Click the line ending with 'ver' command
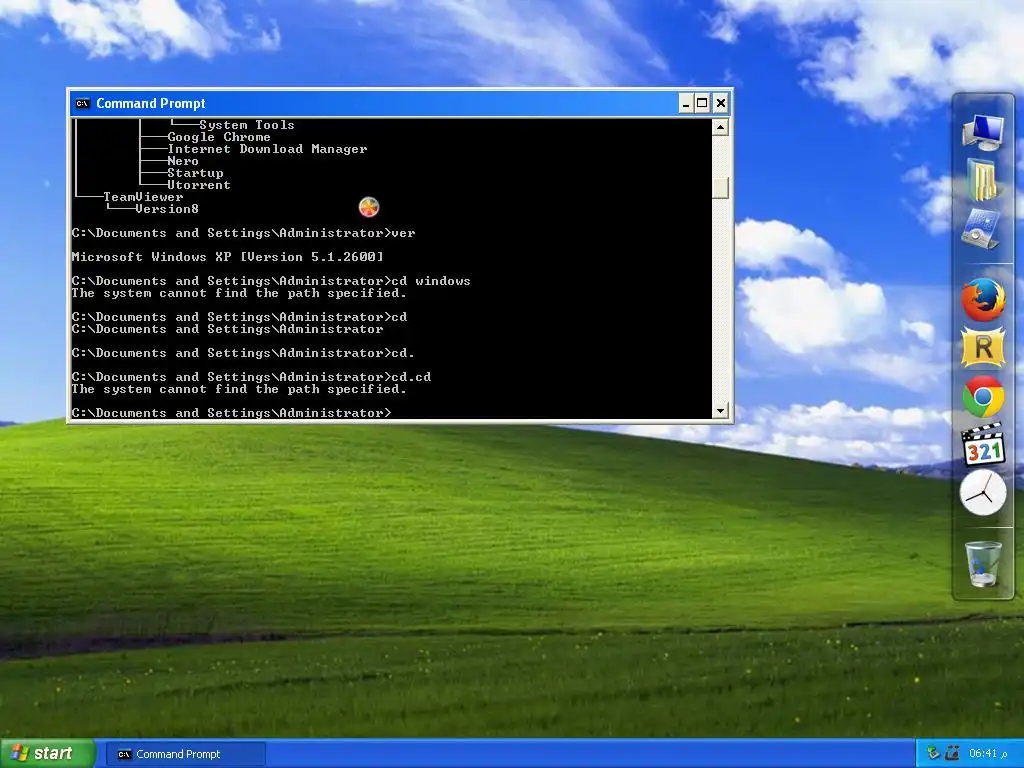Viewport: 1024px width, 768px height. pyautogui.click(x=244, y=232)
